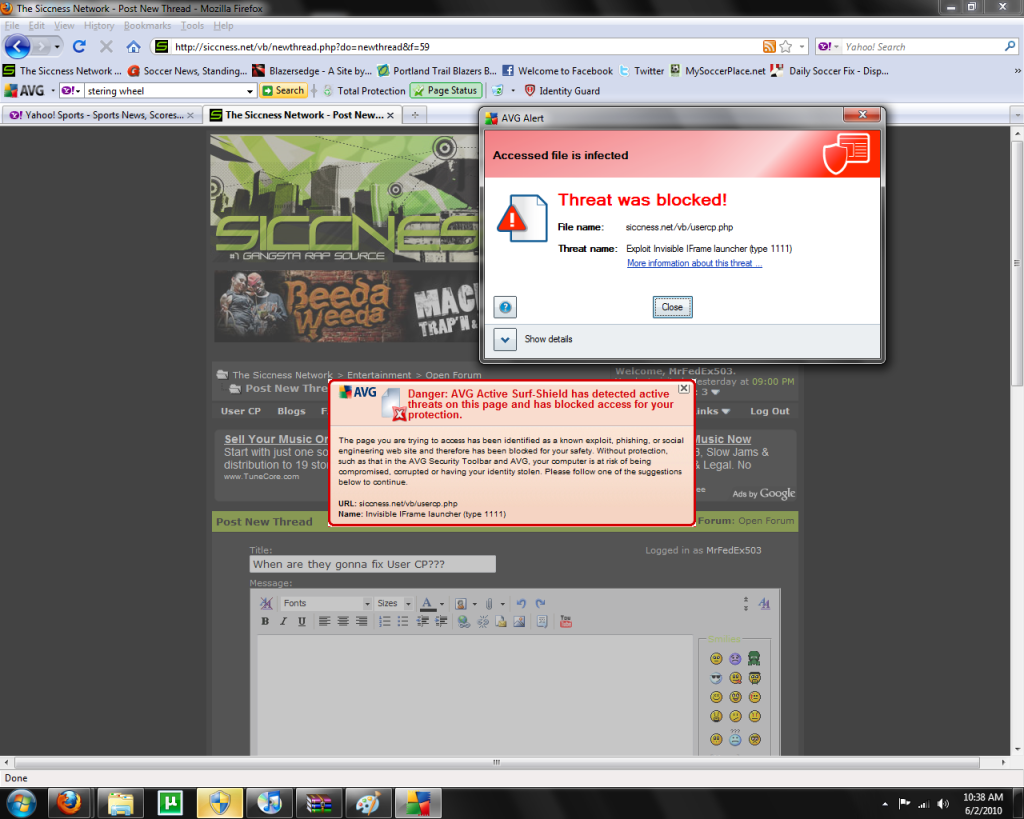Open the Sizes dropdown

[393, 604]
